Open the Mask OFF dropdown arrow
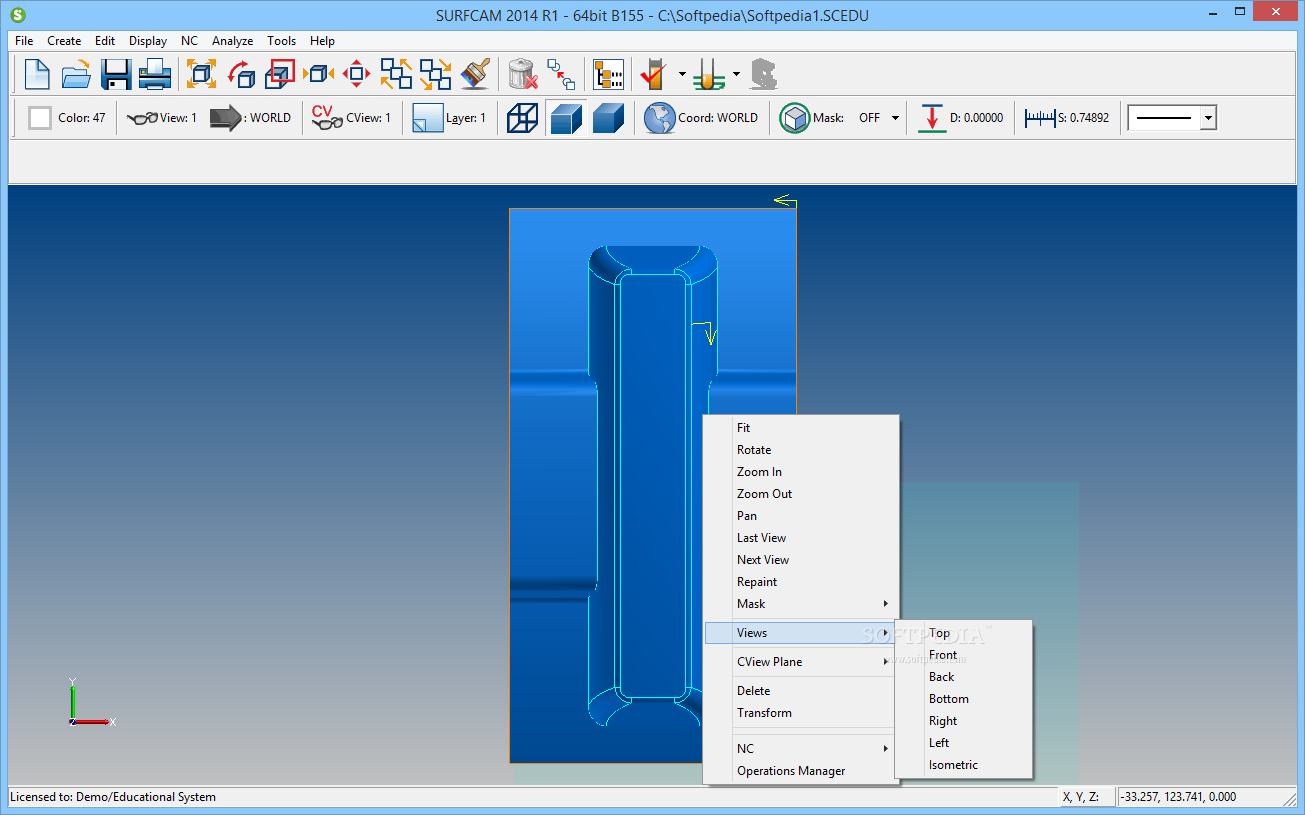 click(895, 118)
